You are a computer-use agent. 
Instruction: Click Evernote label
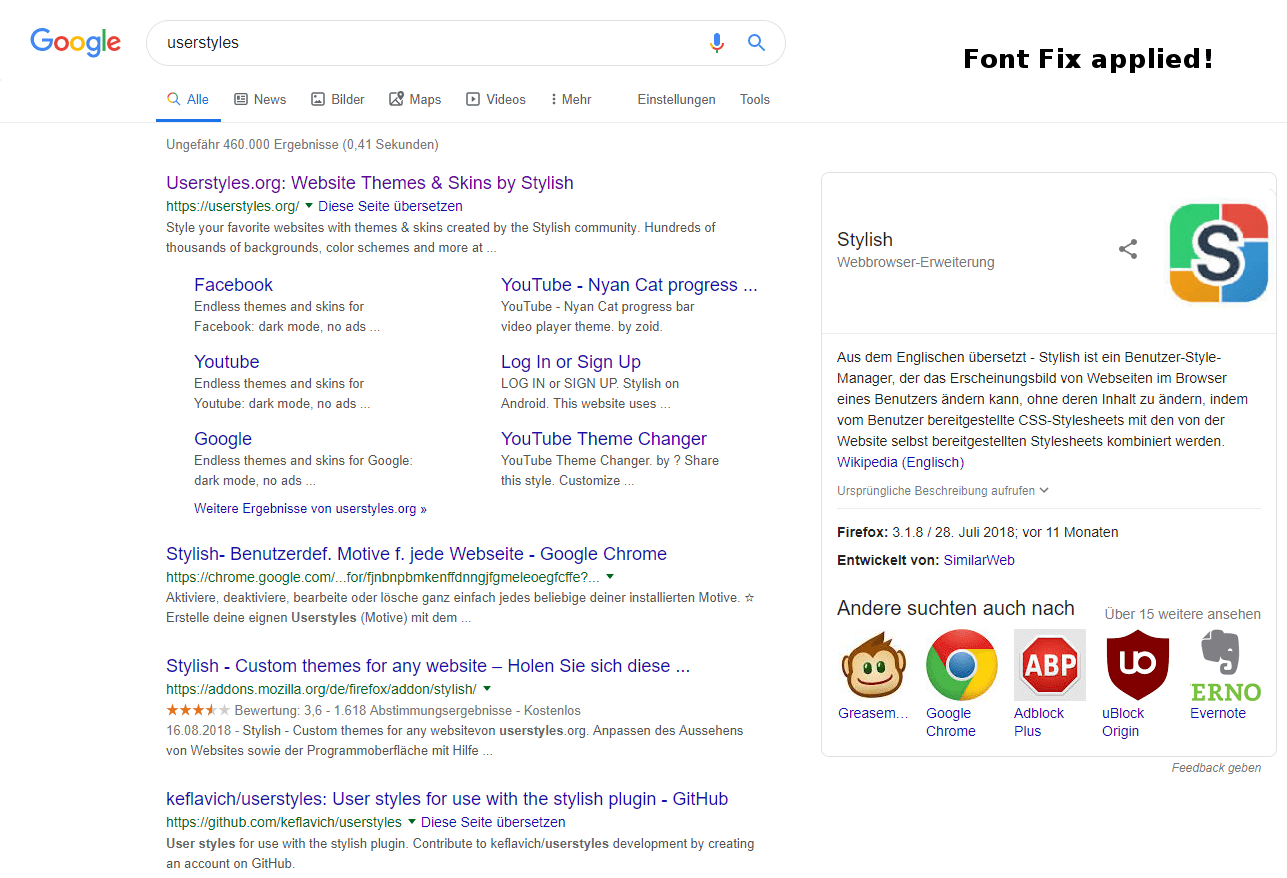coord(1218,713)
